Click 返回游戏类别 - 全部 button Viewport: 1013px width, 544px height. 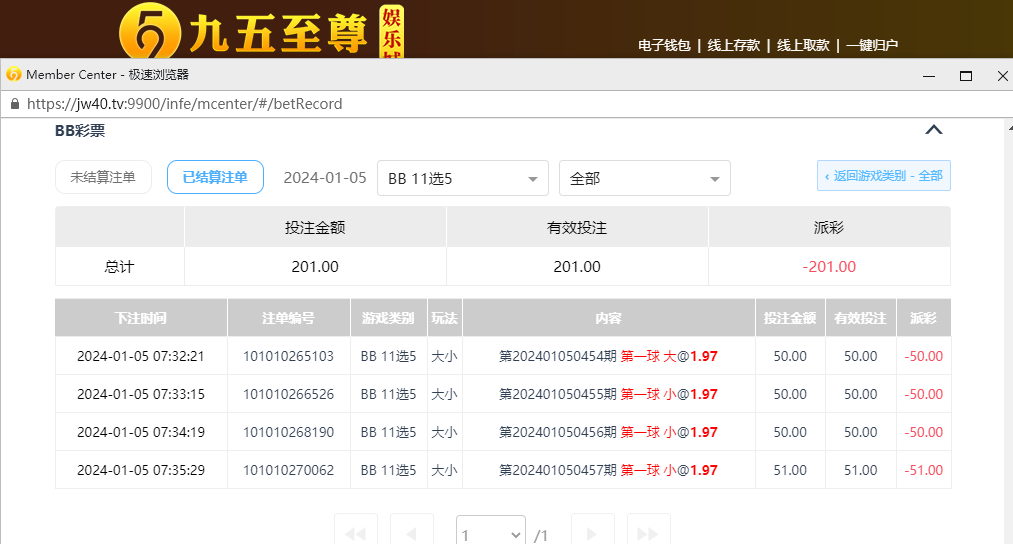tap(884, 176)
